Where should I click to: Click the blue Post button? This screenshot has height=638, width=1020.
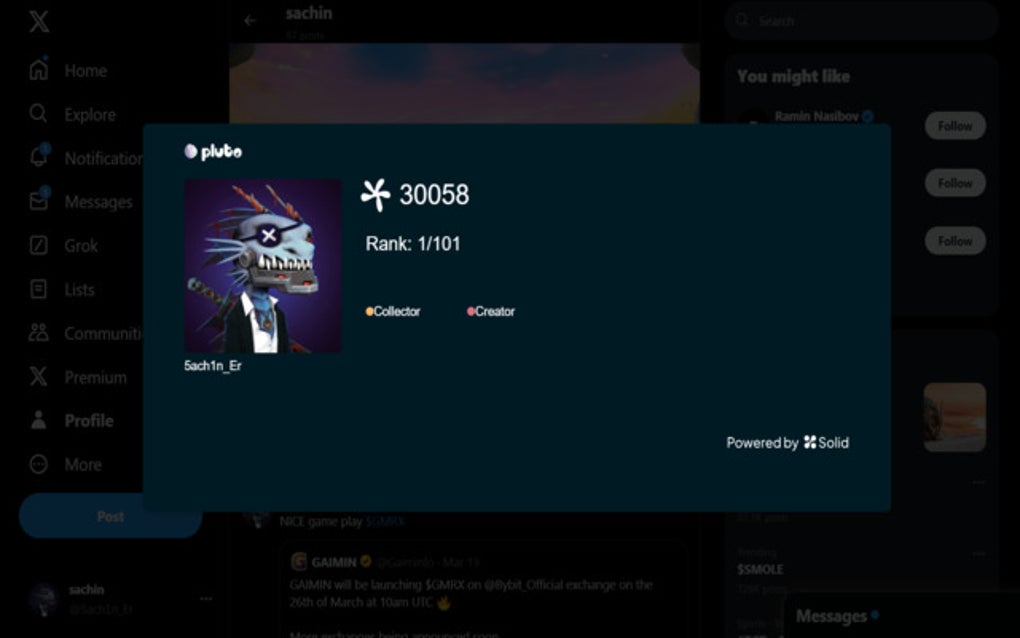111,516
